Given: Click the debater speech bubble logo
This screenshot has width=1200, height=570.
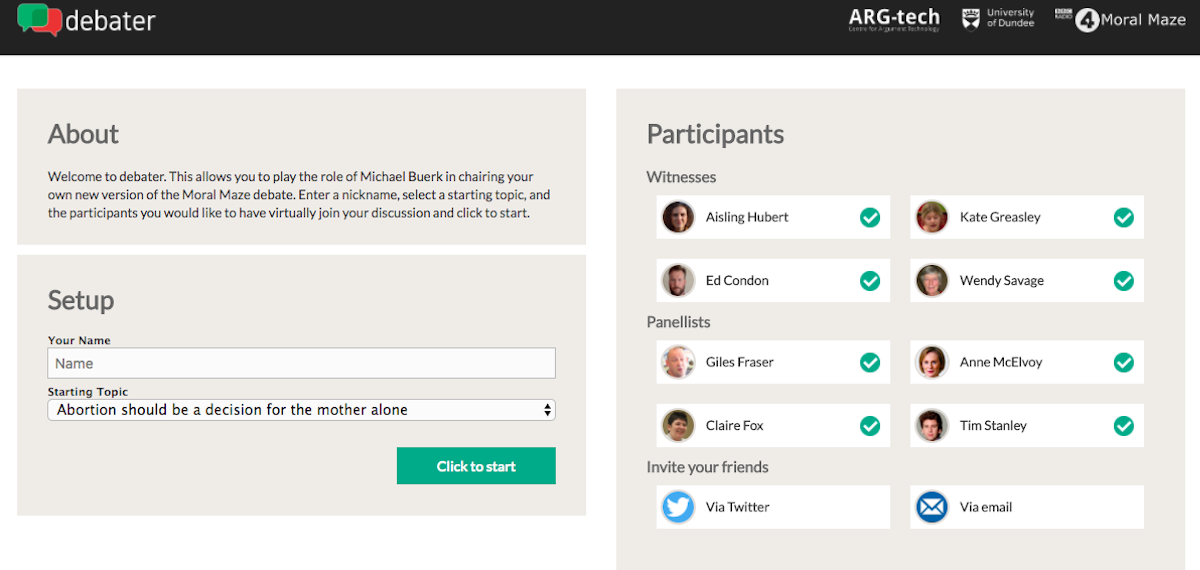Looking at the screenshot, I should [40, 20].
